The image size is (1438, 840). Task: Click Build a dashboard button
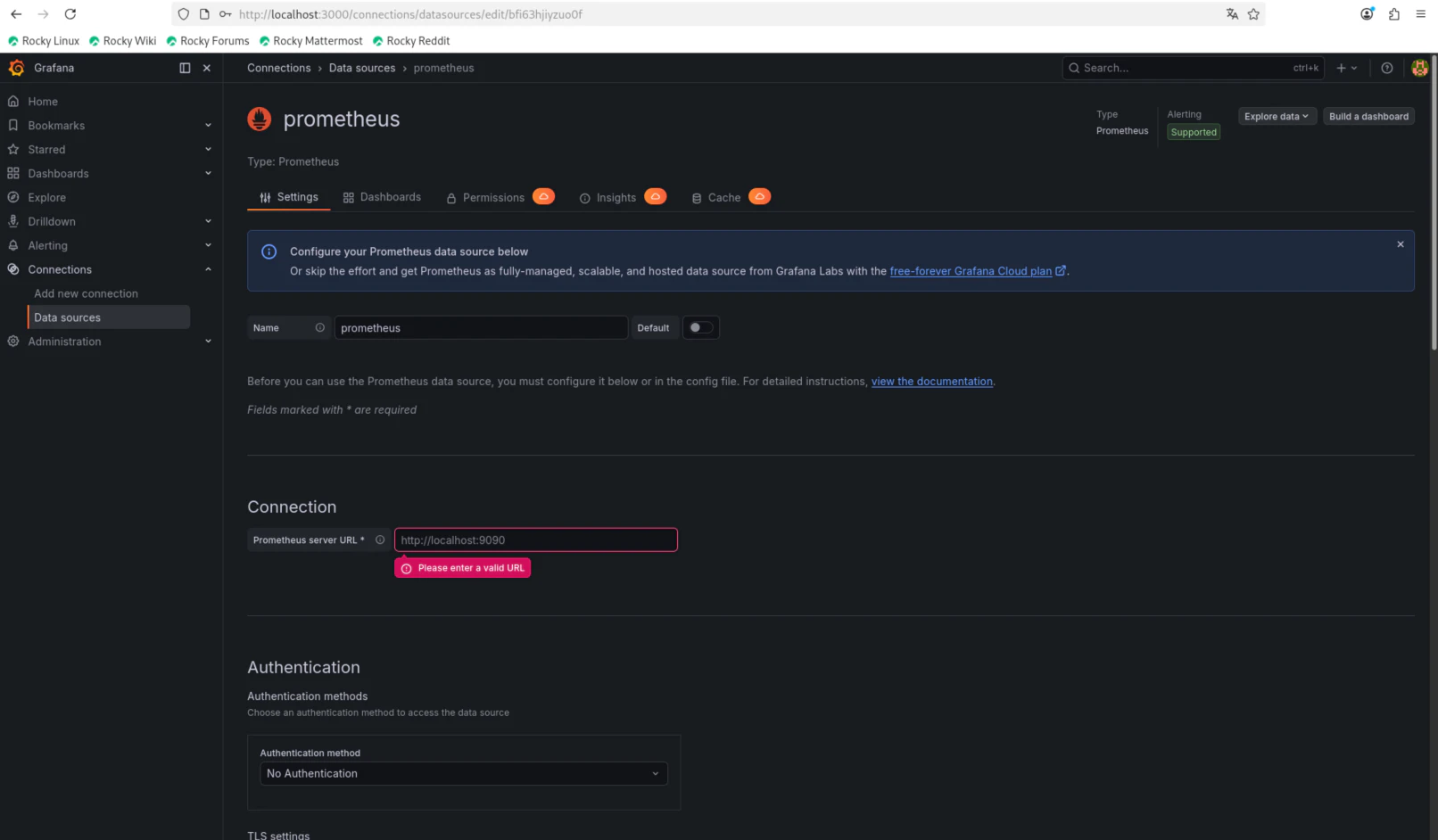point(1368,117)
